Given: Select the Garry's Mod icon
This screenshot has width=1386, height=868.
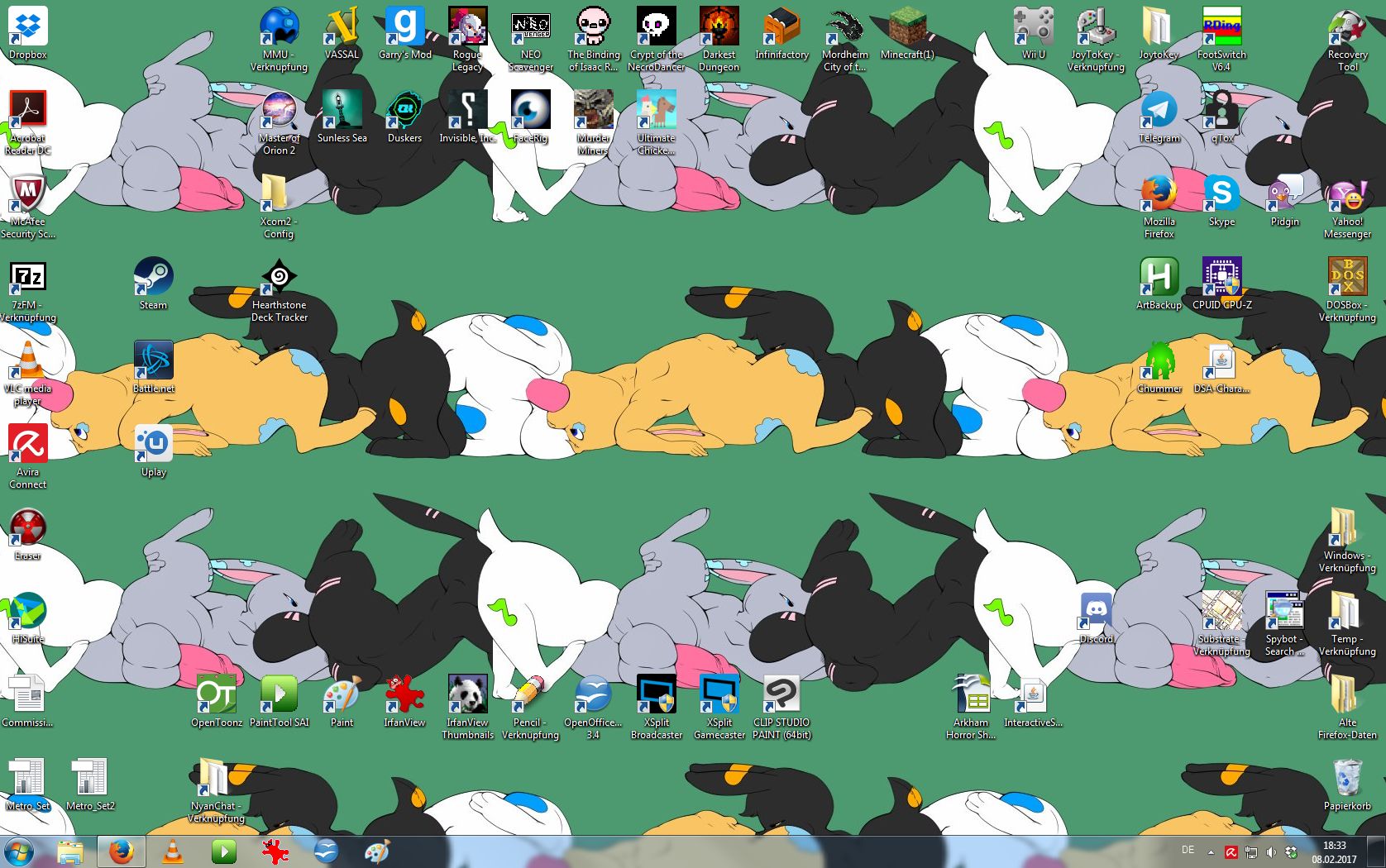Looking at the screenshot, I should (x=404, y=33).
